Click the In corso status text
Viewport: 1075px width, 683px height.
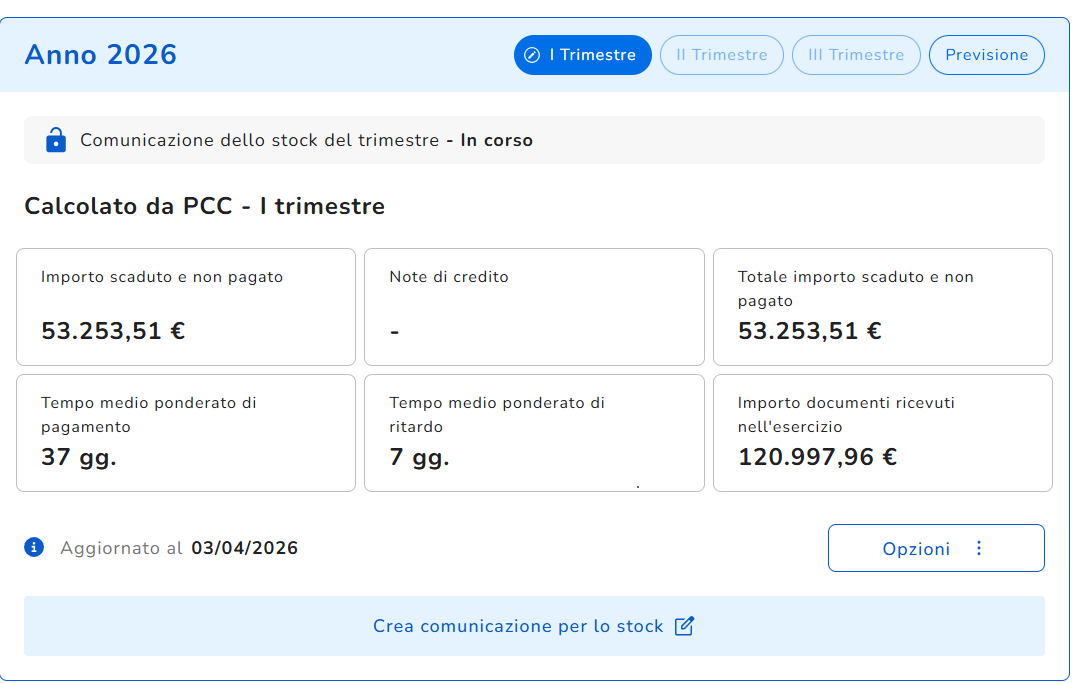point(496,140)
